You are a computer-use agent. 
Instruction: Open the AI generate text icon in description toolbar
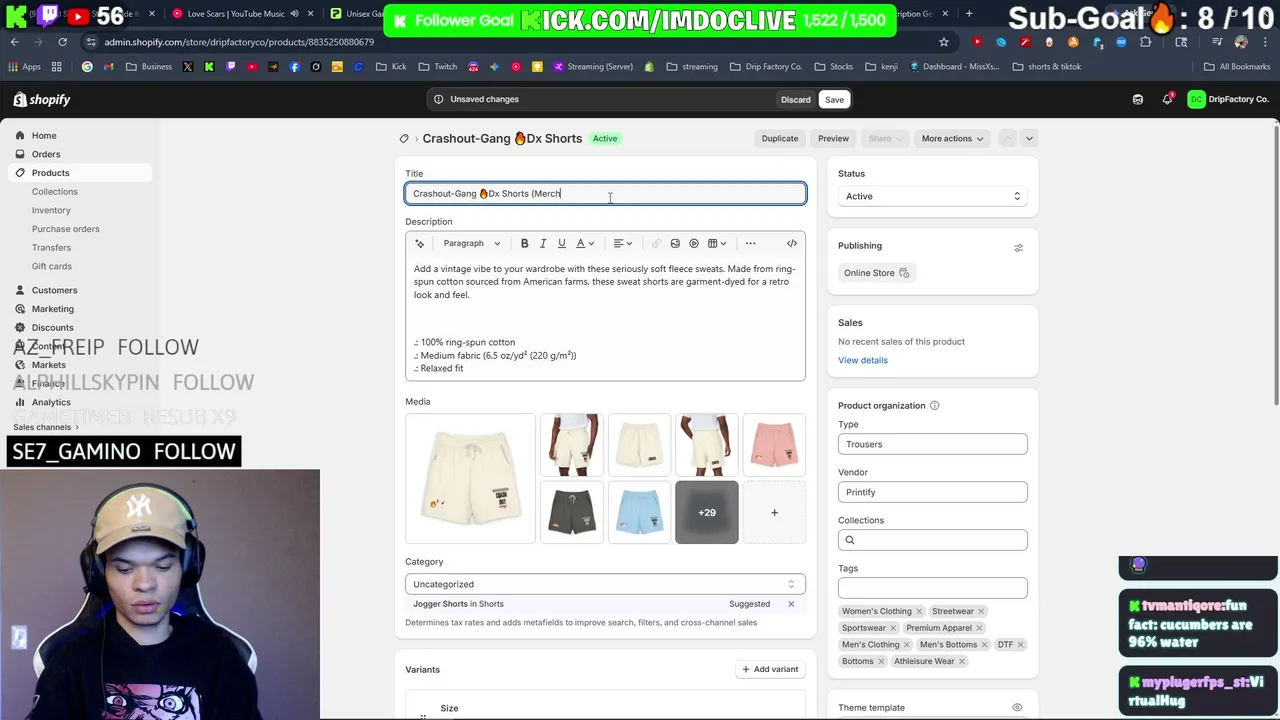click(420, 243)
